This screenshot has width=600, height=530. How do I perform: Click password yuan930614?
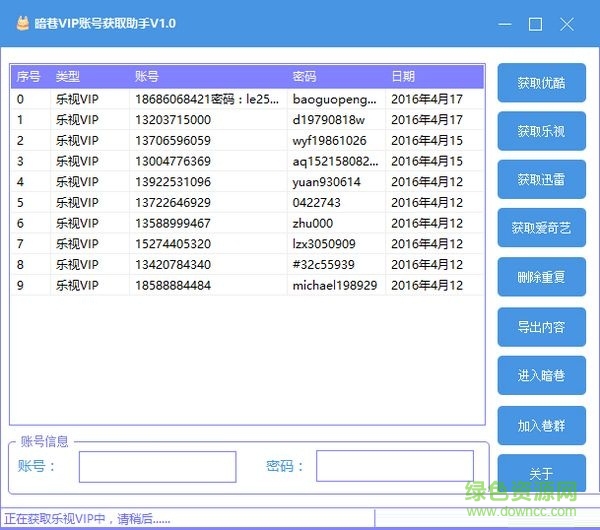point(326,182)
